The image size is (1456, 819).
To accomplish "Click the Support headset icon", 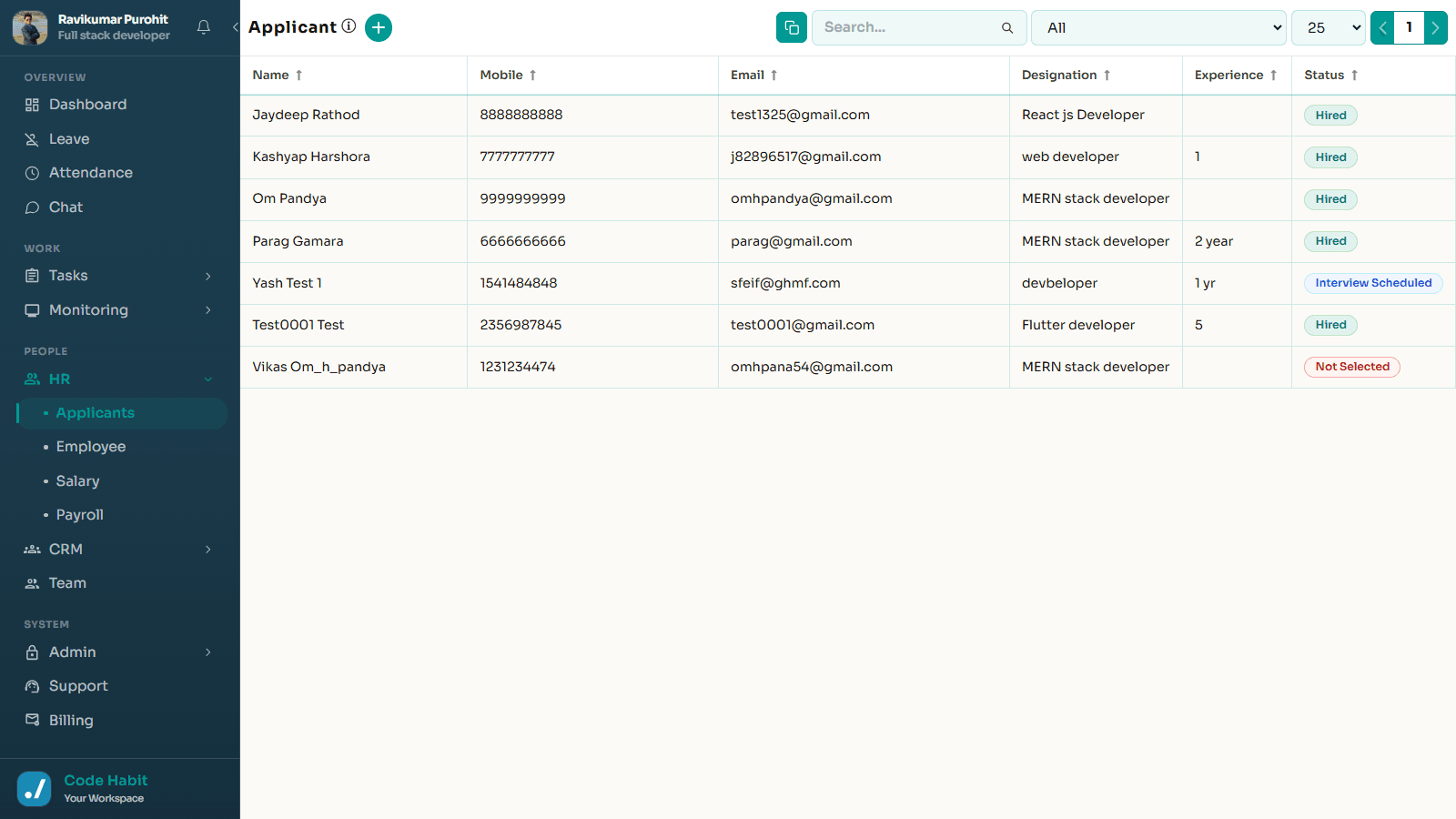I will coord(32,686).
